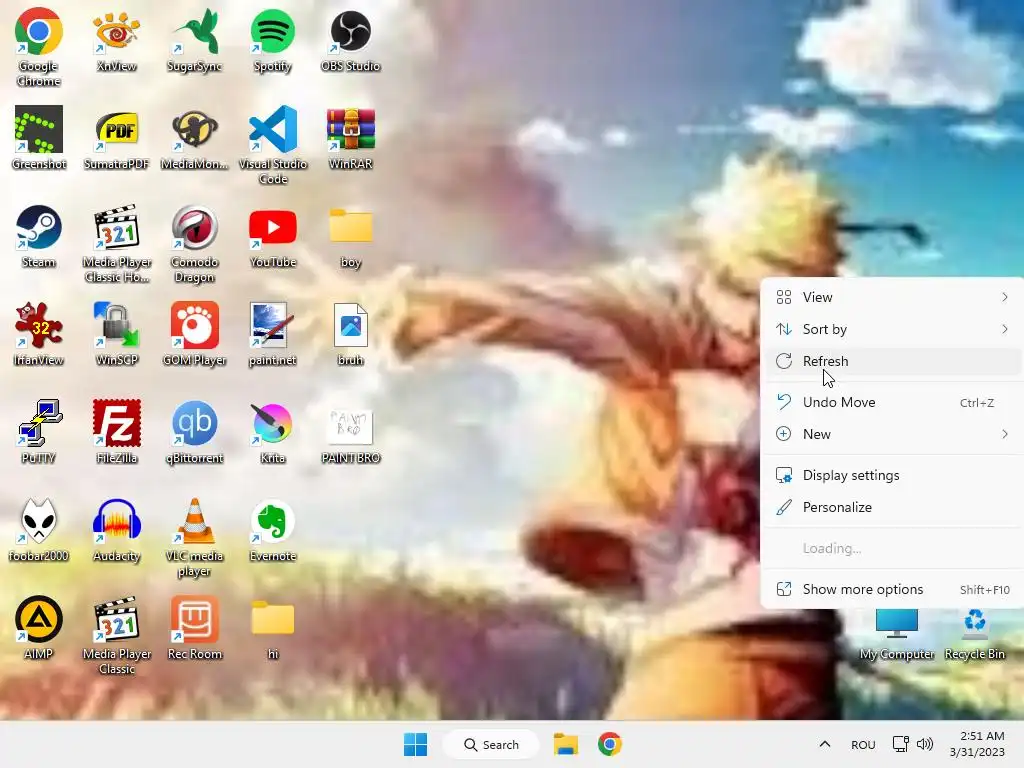1024x768 pixels.
Task: Choose Undo Move in the context menu
Action: click(x=892, y=402)
